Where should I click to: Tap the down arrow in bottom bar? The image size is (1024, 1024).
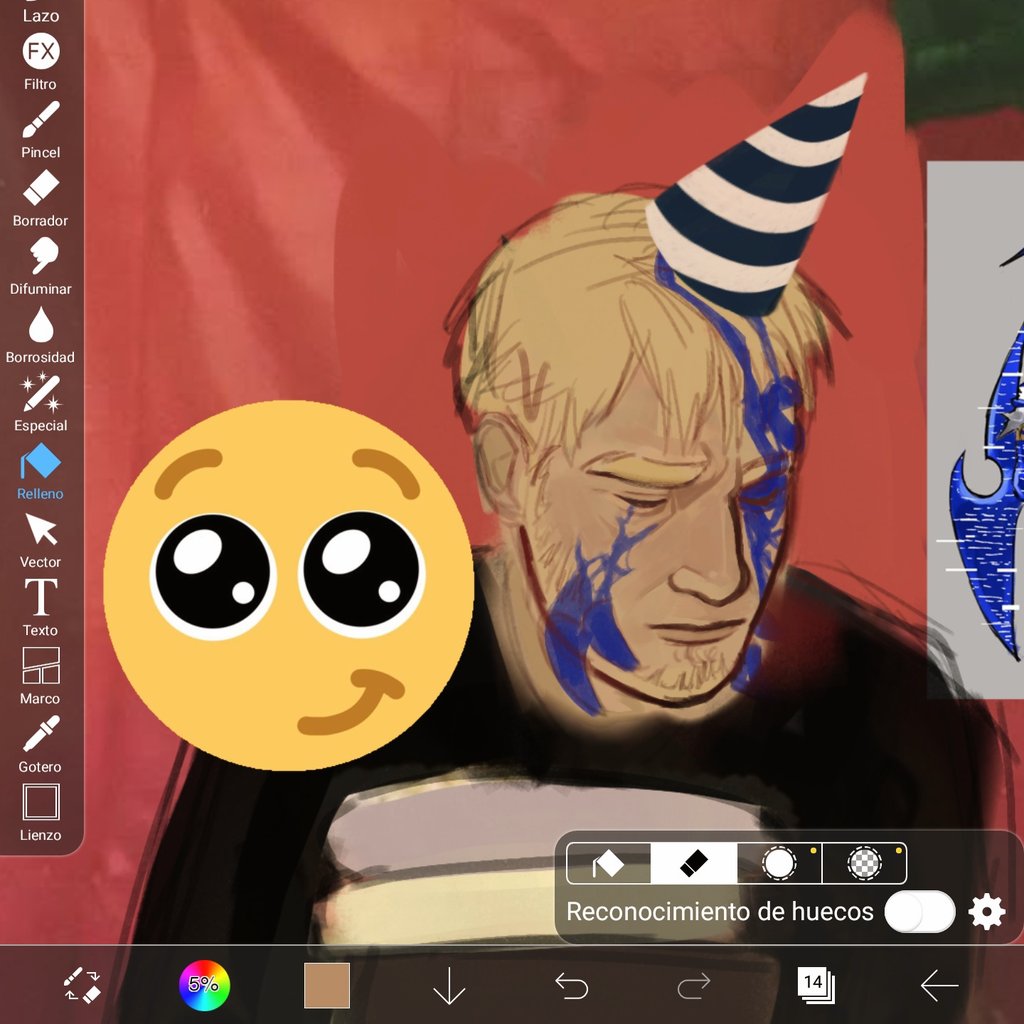point(449,985)
